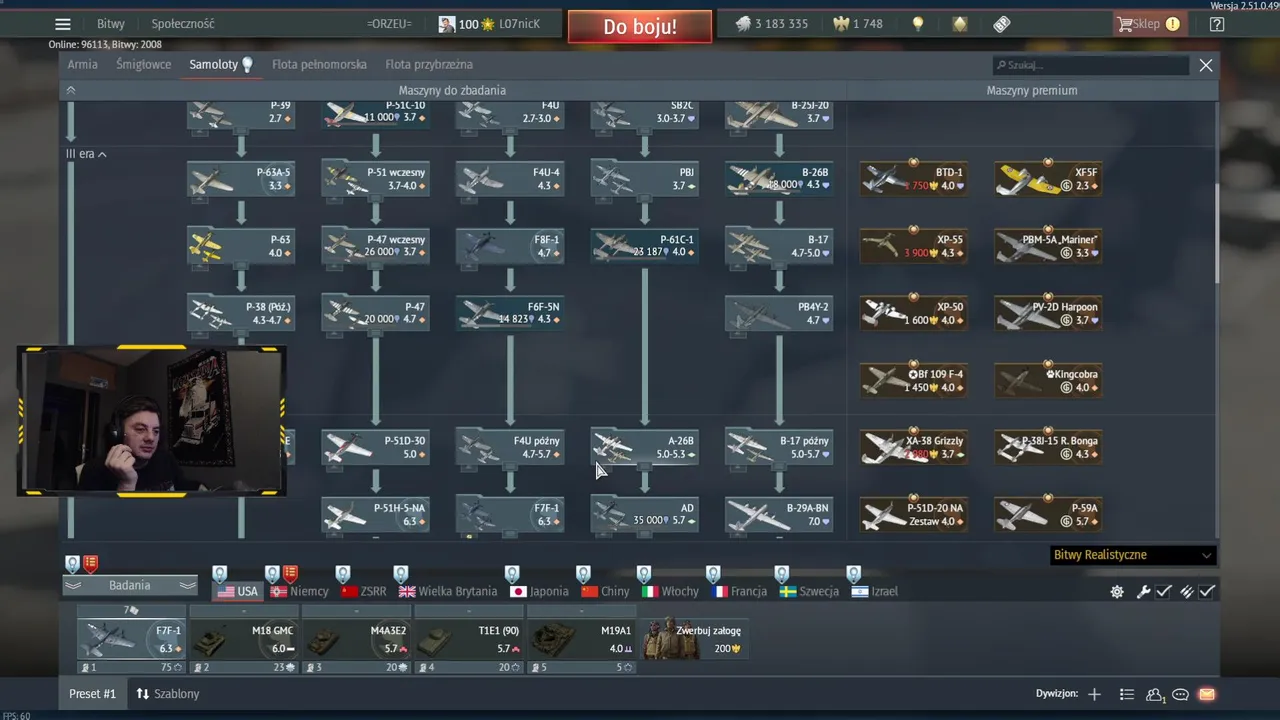Screen dimensions: 1280x720
Task: Open the lightbulb hints icon in top bar
Action: pos(918,24)
